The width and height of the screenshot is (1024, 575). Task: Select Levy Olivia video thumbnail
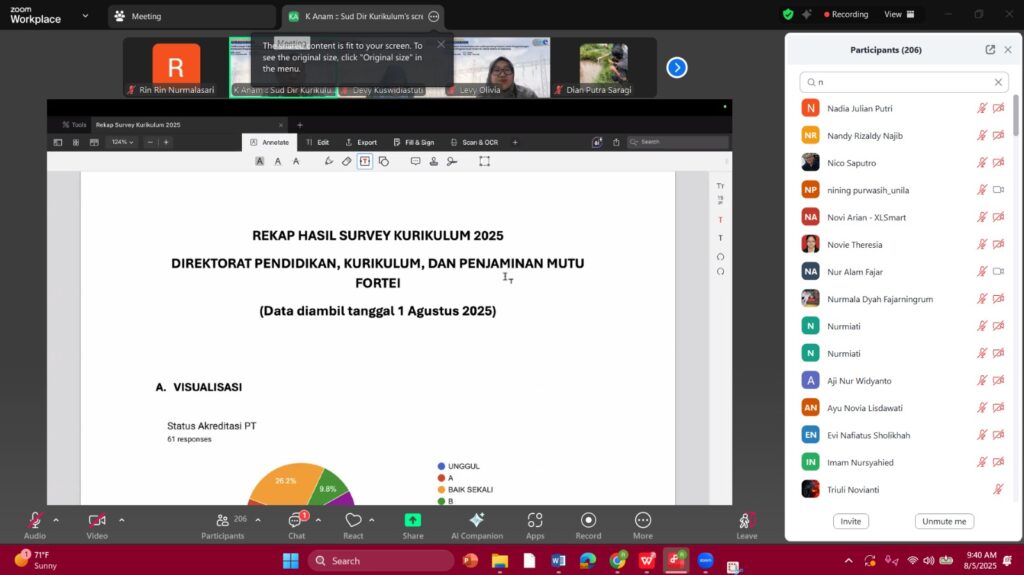502,67
